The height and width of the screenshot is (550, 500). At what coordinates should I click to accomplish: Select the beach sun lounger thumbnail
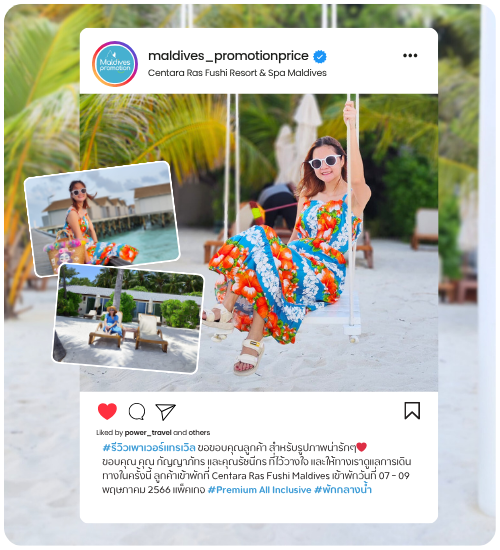(128, 318)
